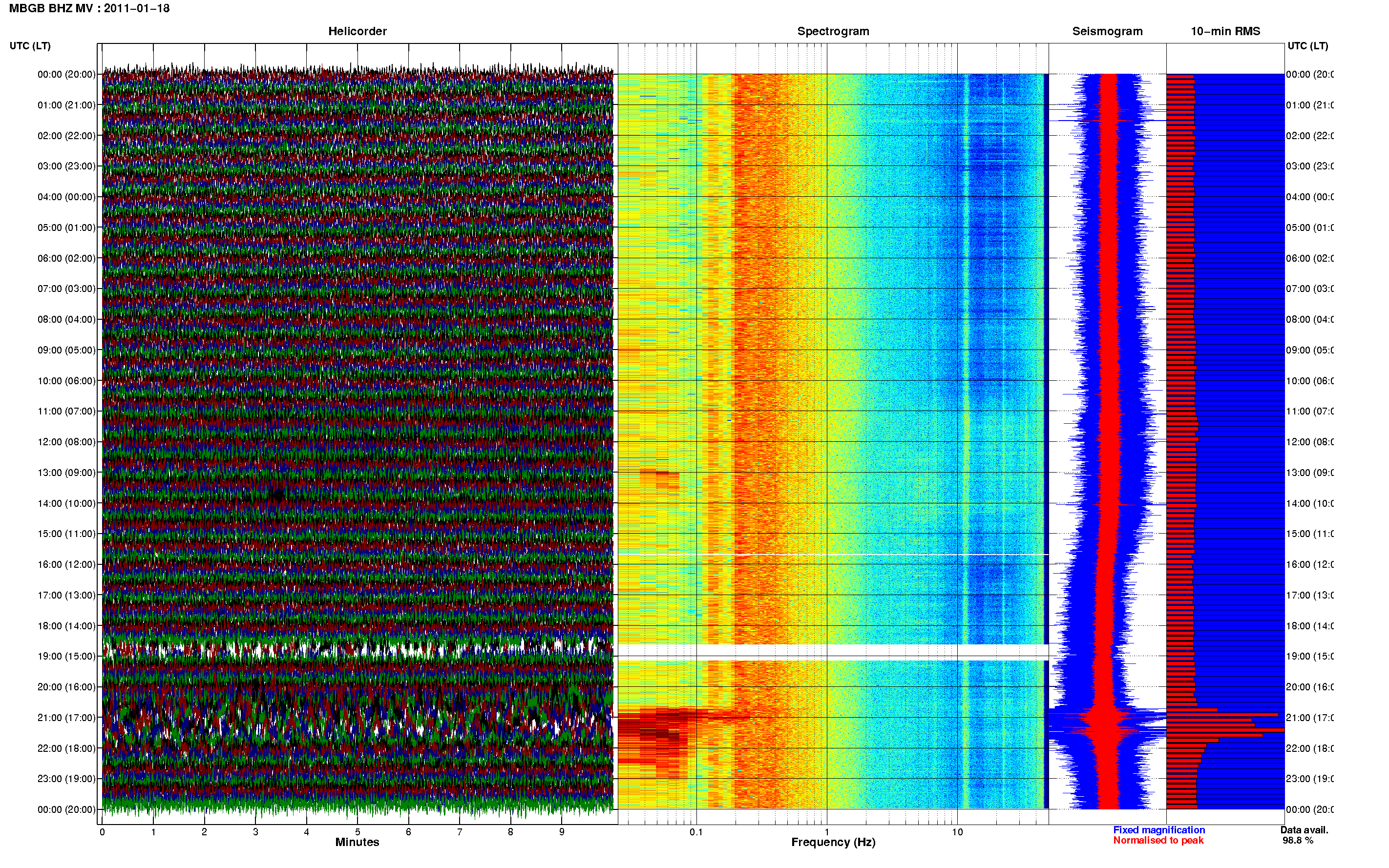Screen dimensions: 1389x868
Task: Click the '16:00 (12:00)' helicorder time label
Action: [66, 565]
